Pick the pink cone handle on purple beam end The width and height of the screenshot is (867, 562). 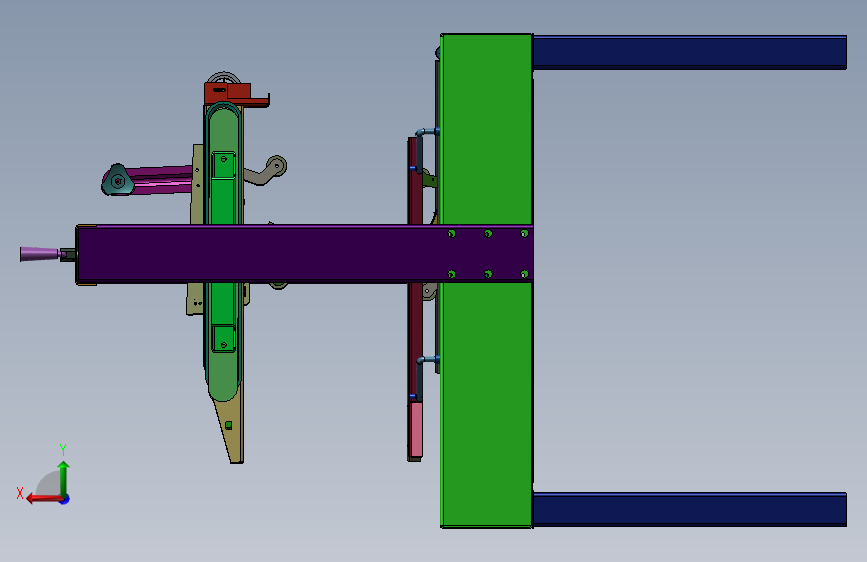(x=39, y=254)
